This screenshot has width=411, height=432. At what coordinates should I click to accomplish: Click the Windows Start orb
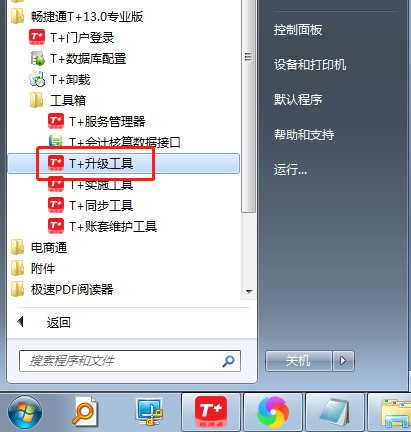coord(25,413)
